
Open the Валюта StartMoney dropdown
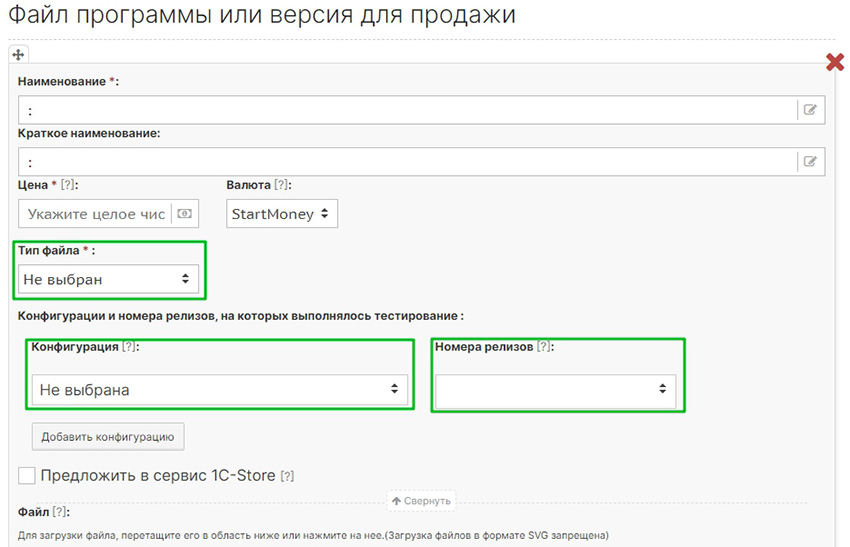282,214
